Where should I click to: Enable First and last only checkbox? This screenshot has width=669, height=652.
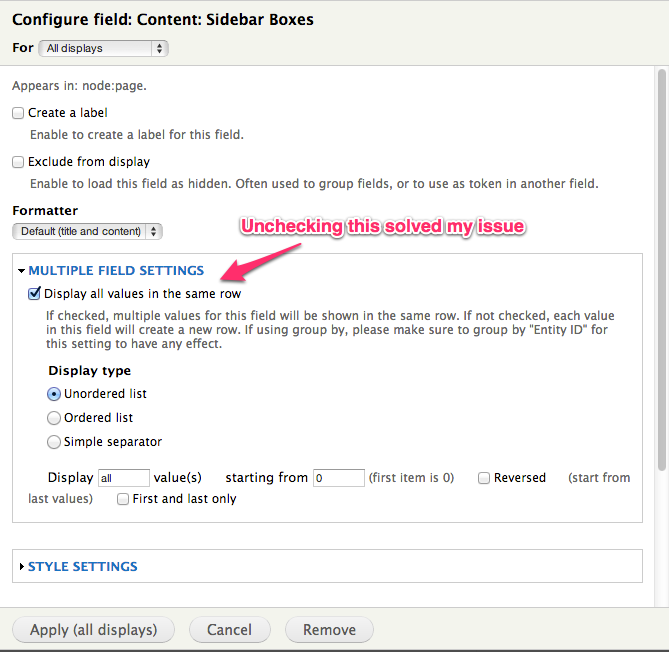(123, 499)
